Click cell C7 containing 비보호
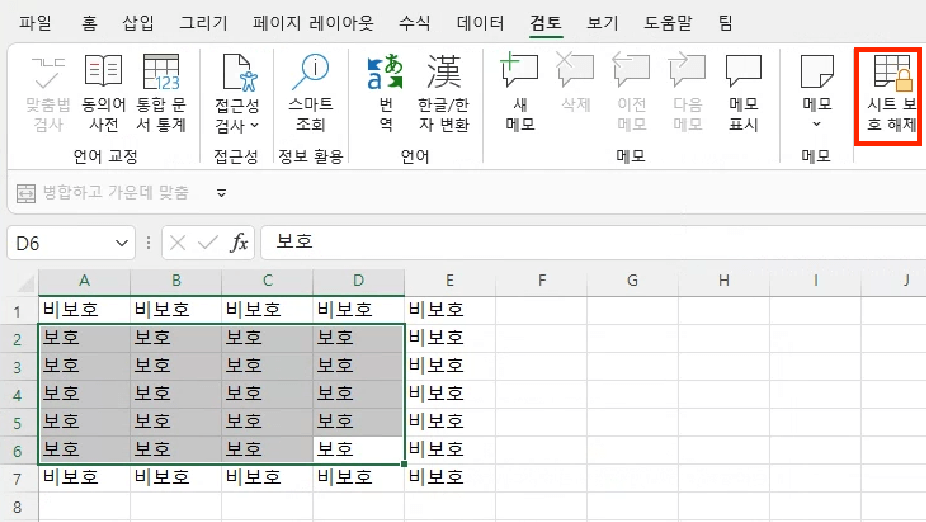Image resolution: width=926 pixels, height=522 pixels. tap(267, 478)
